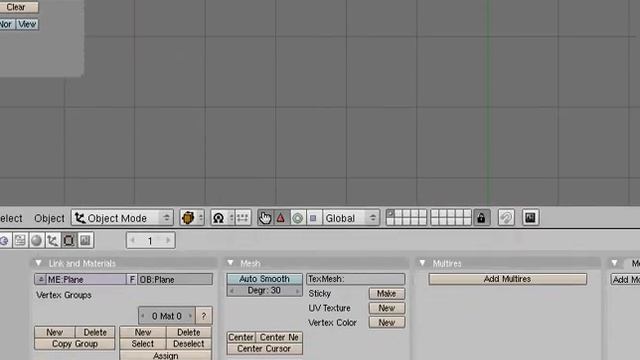Open draw type selector arrows beside shading icon
Image resolution: width=640 pixels, height=360 pixels.
(x=200, y=218)
